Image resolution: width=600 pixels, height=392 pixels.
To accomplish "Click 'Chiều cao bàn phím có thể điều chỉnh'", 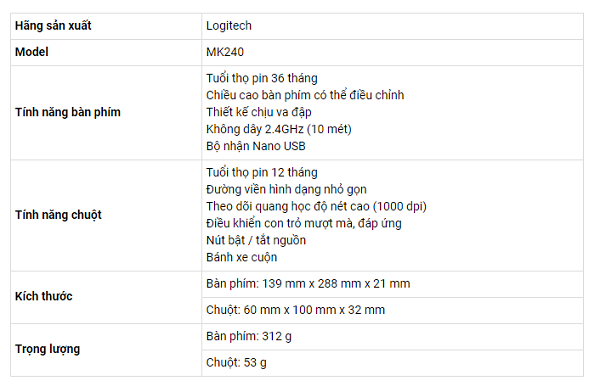I will pos(305,95).
